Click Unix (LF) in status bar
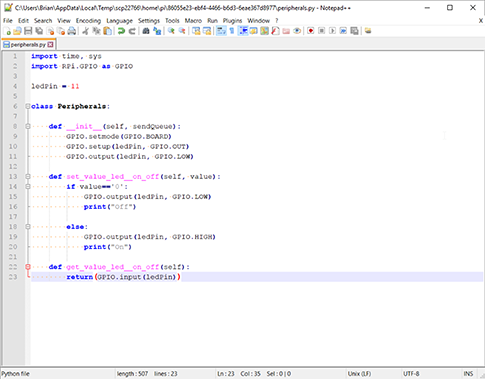 tap(359, 374)
